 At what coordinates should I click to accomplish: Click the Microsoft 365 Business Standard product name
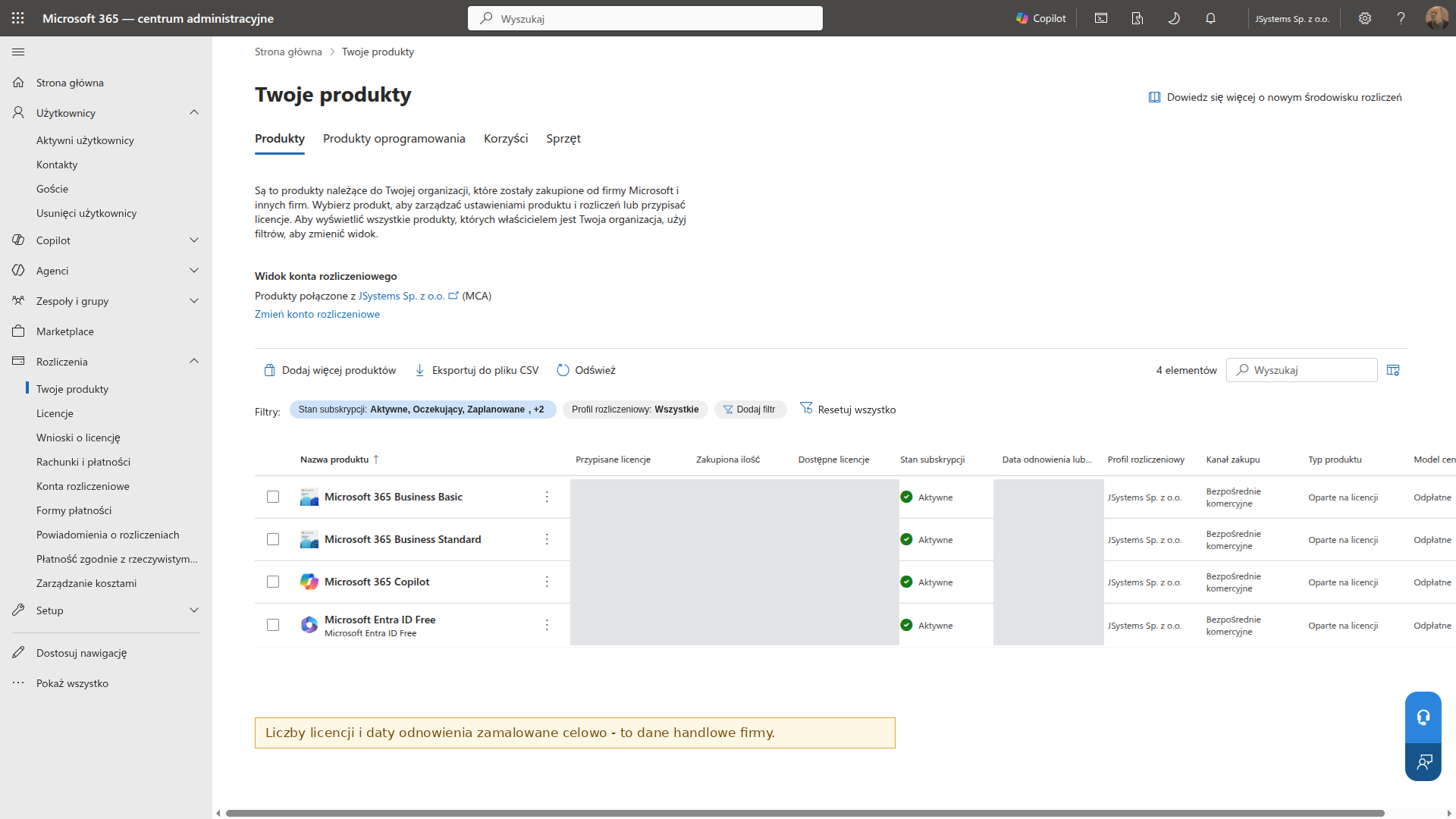pyautogui.click(x=403, y=539)
